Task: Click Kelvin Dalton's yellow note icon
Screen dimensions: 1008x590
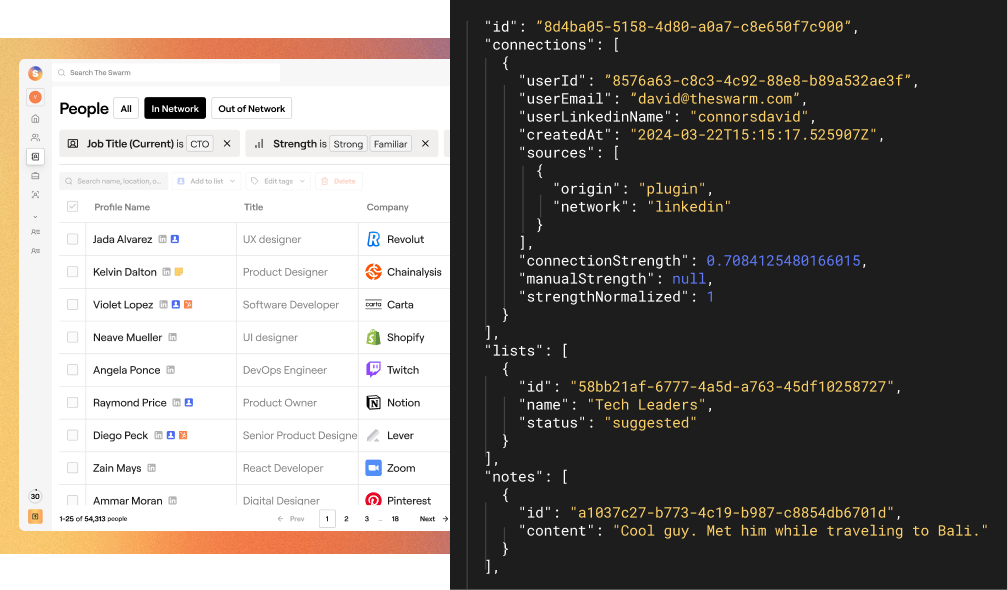Action: 179,272
